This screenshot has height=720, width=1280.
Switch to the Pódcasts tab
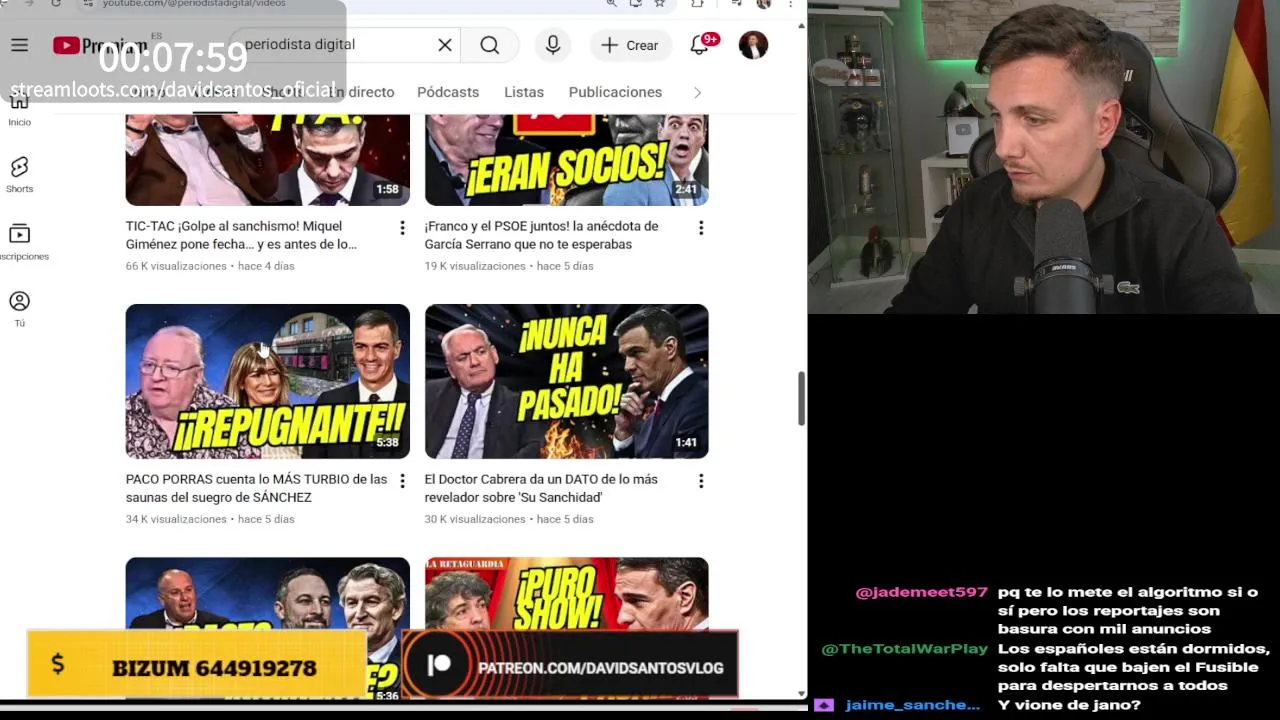448,92
